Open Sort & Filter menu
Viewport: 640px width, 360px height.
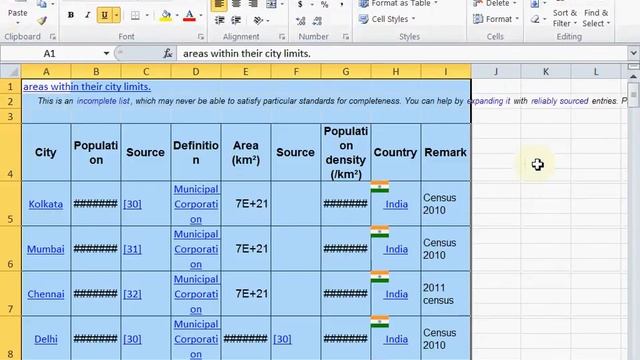[564, 18]
